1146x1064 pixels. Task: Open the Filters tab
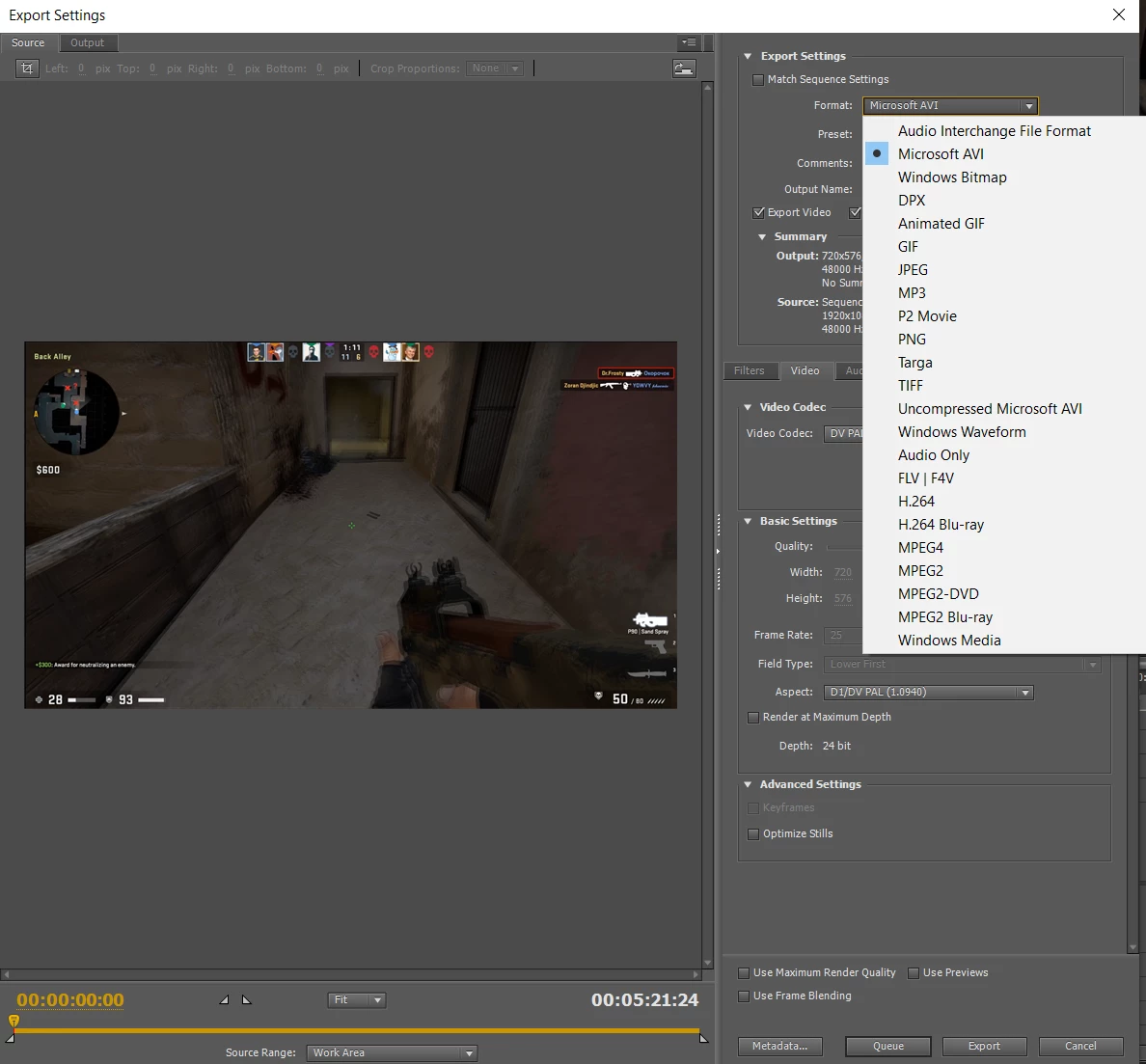tap(750, 370)
